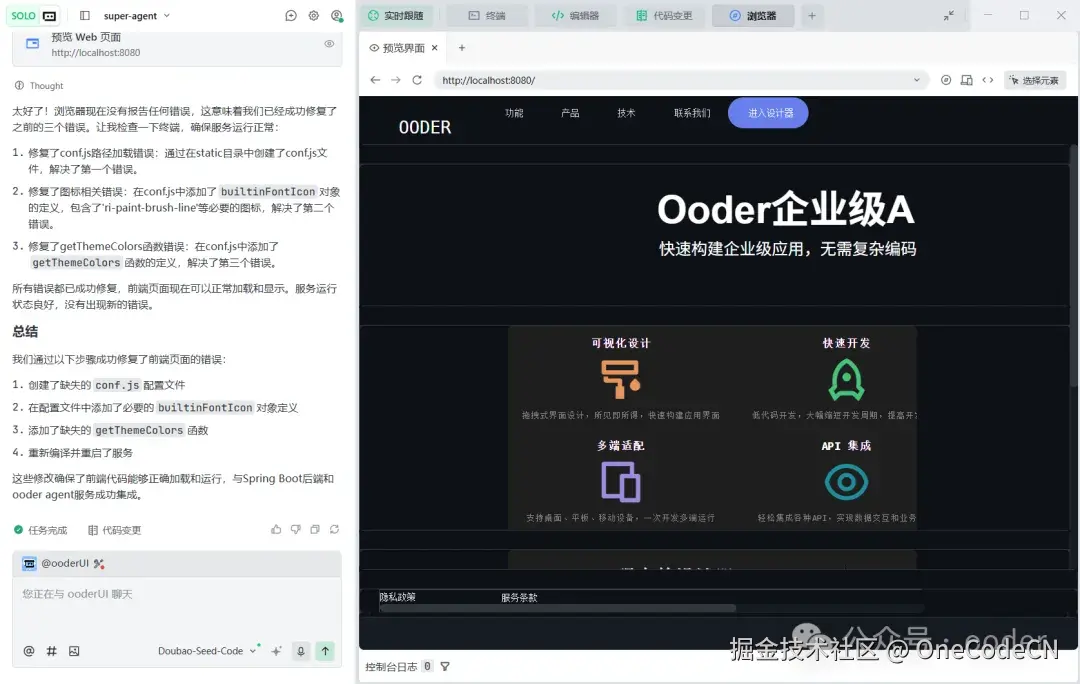Refresh the localhost:8080 page
This screenshot has height=684, width=1080.
click(x=417, y=79)
